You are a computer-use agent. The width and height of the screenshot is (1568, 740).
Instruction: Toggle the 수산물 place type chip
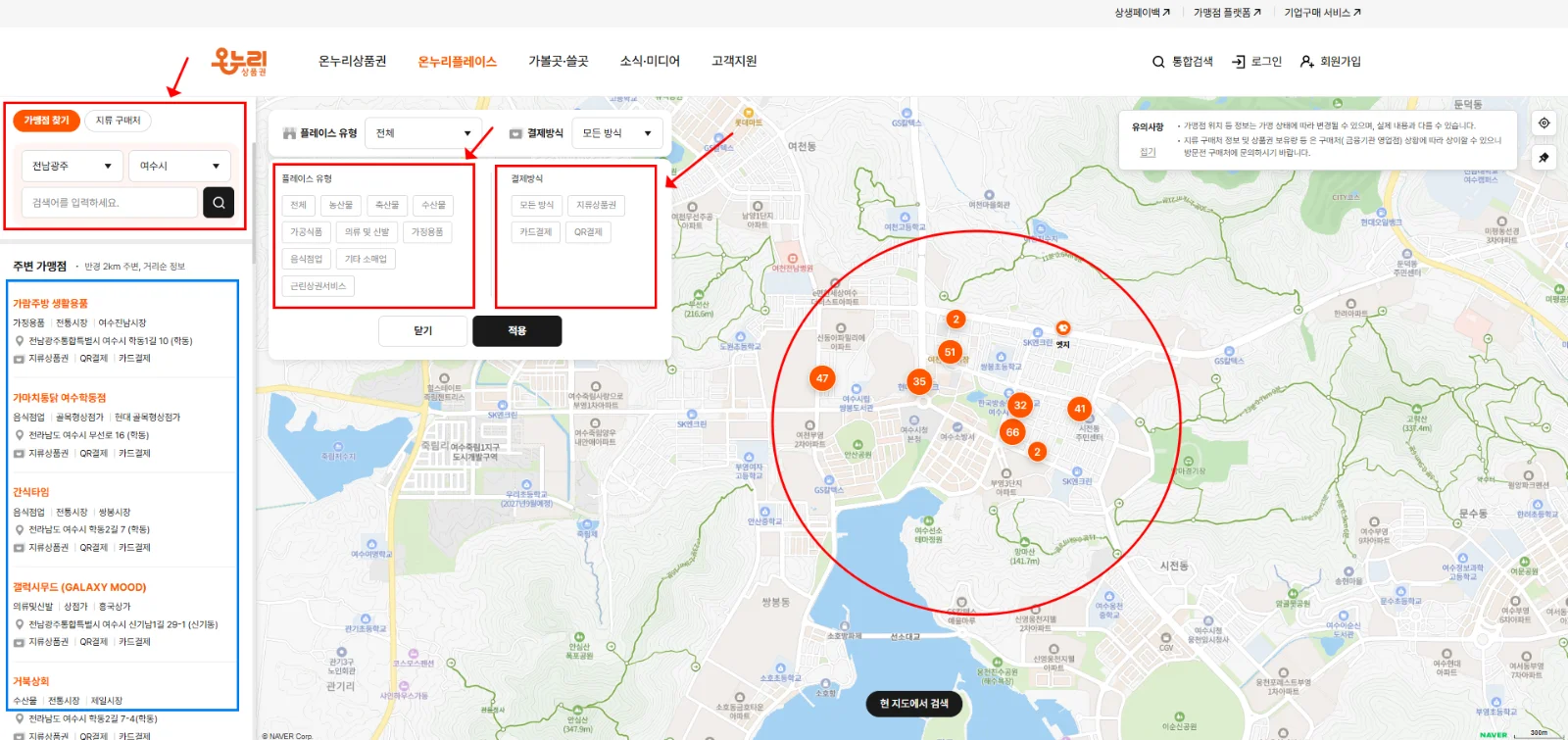433,205
